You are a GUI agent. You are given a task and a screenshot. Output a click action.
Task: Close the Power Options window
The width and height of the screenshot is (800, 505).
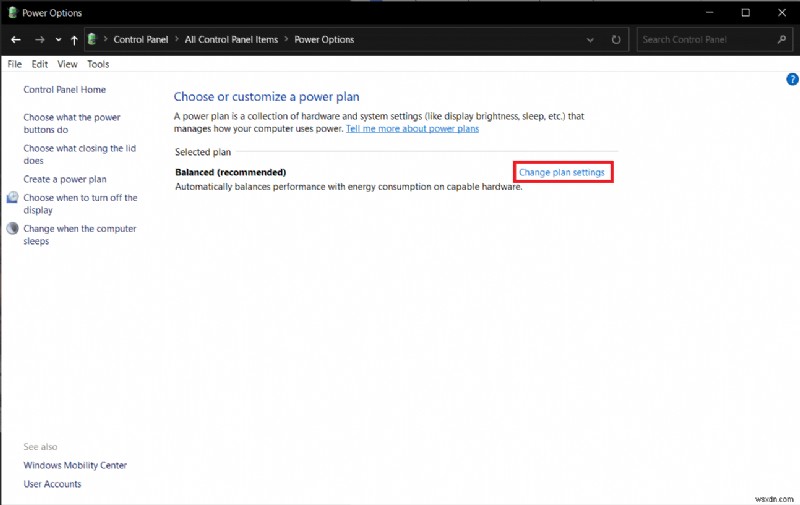pos(782,13)
